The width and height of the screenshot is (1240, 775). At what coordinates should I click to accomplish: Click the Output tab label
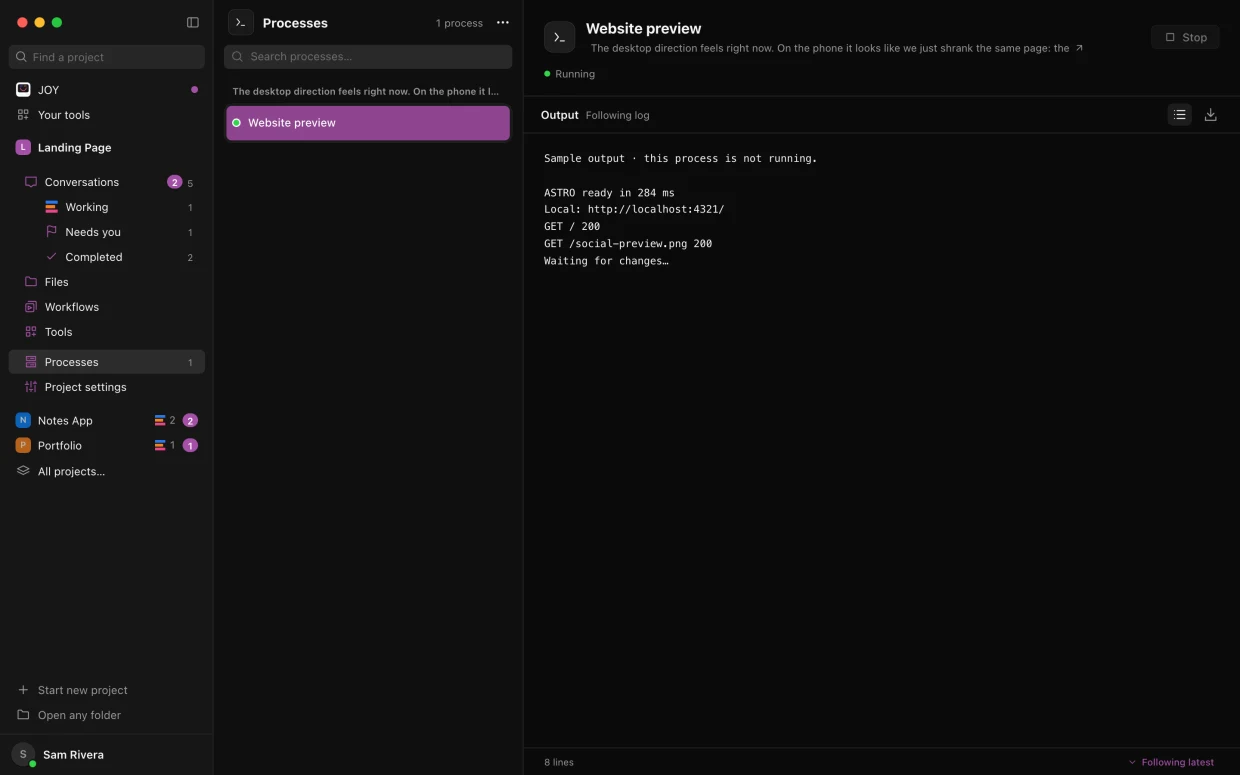click(560, 115)
